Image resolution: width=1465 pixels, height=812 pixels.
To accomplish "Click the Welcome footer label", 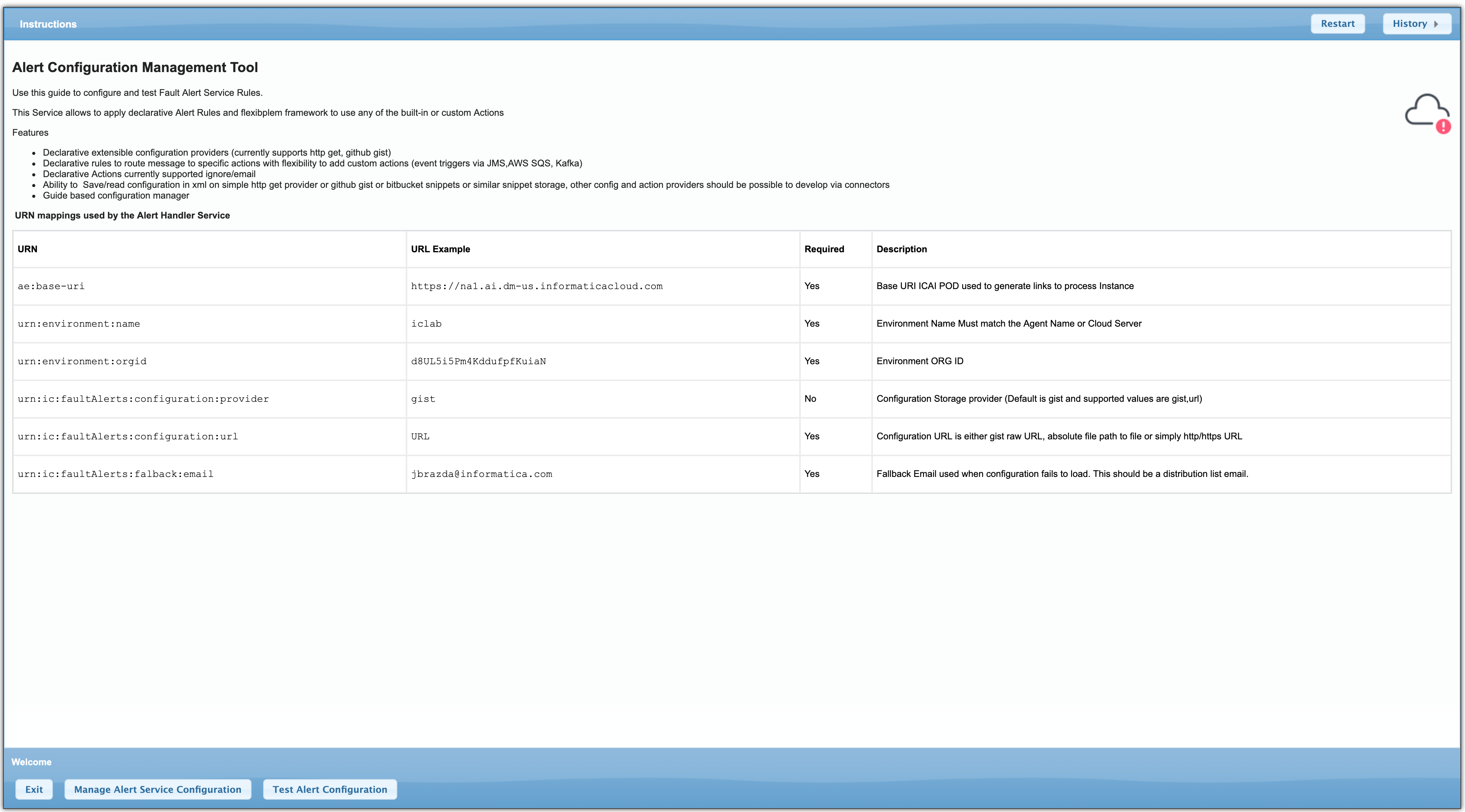I will (x=31, y=762).
